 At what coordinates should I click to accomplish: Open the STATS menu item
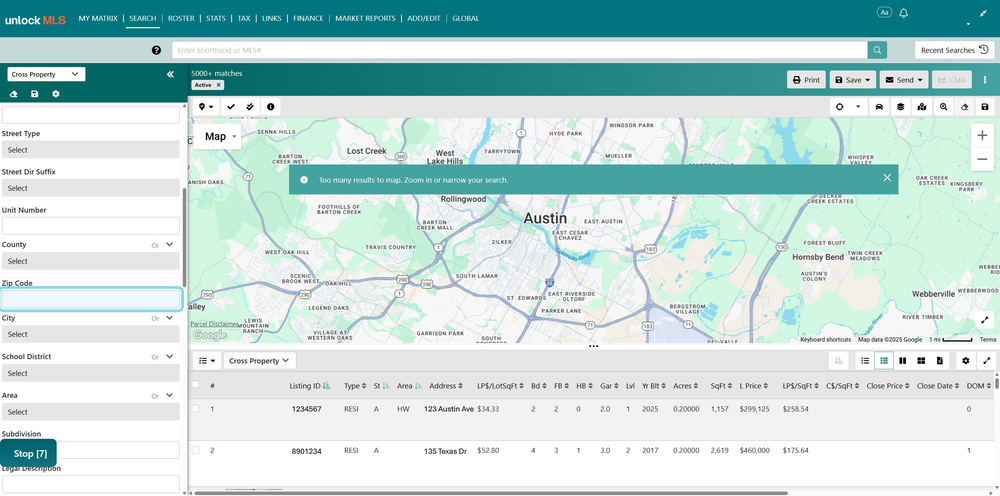coord(216,18)
